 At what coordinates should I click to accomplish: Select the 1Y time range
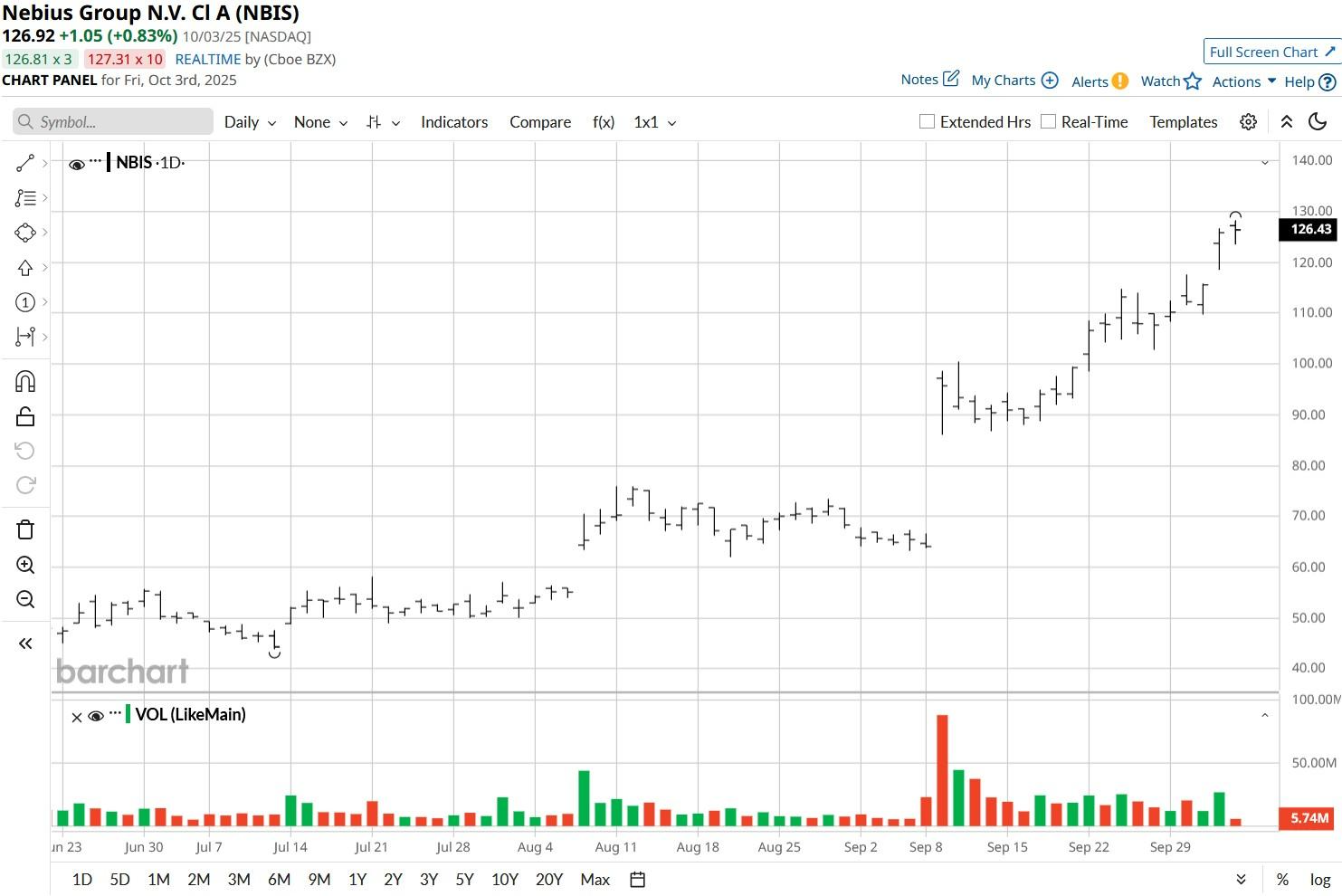click(357, 880)
